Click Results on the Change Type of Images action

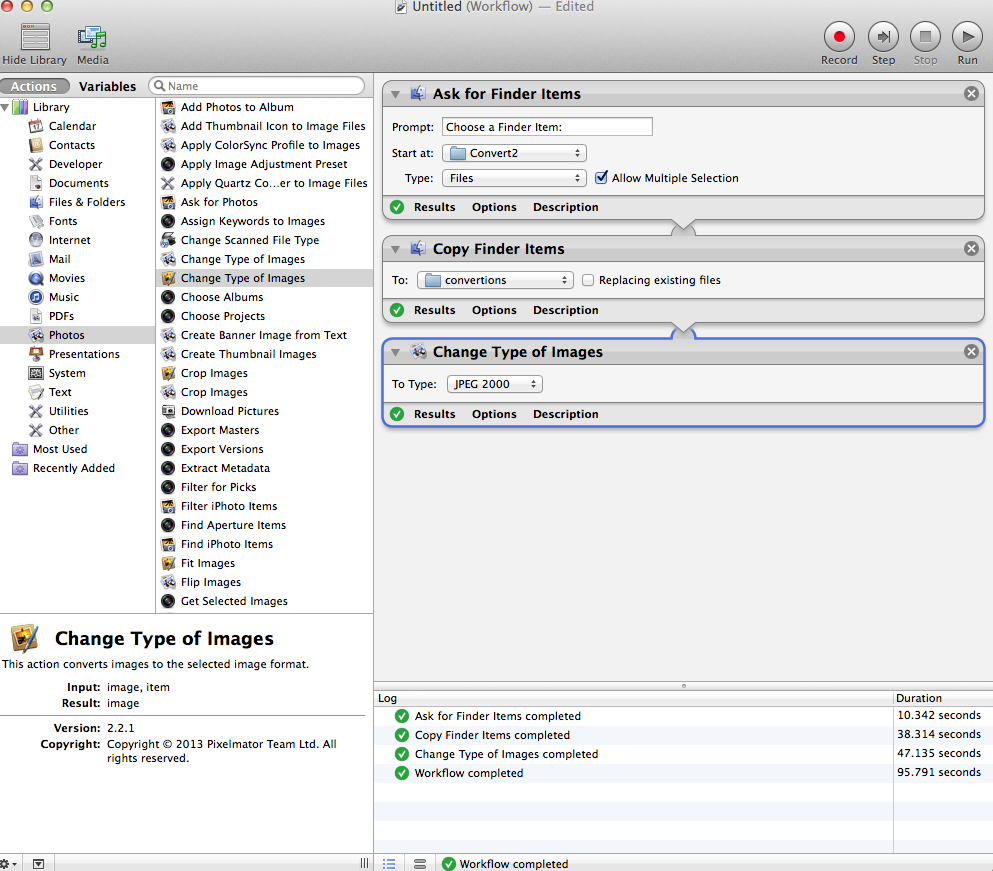pyautogui.click(x=434, y=414)
